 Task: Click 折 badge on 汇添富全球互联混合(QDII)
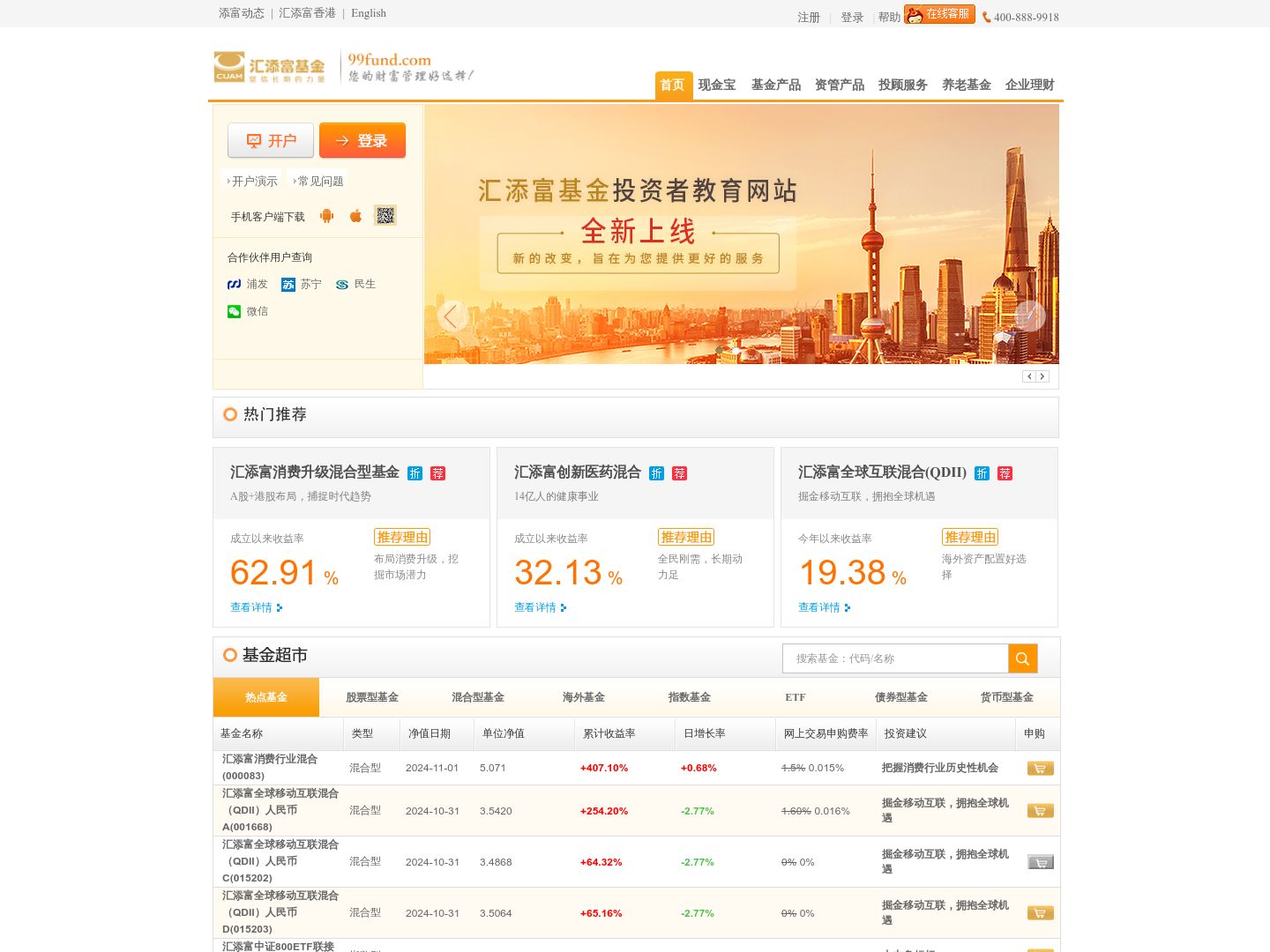[982, 473]
